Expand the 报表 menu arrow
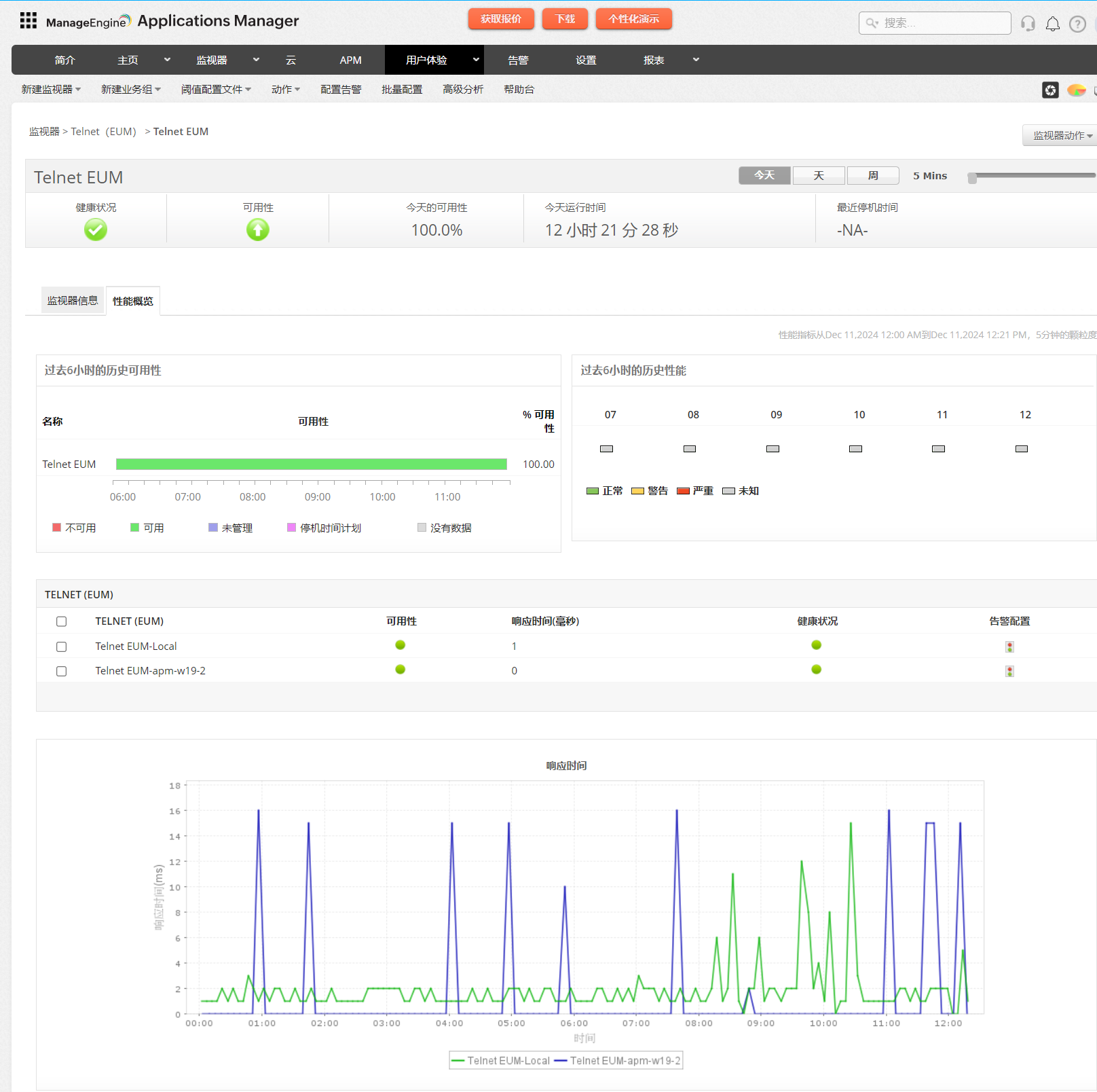 (696, 60)
